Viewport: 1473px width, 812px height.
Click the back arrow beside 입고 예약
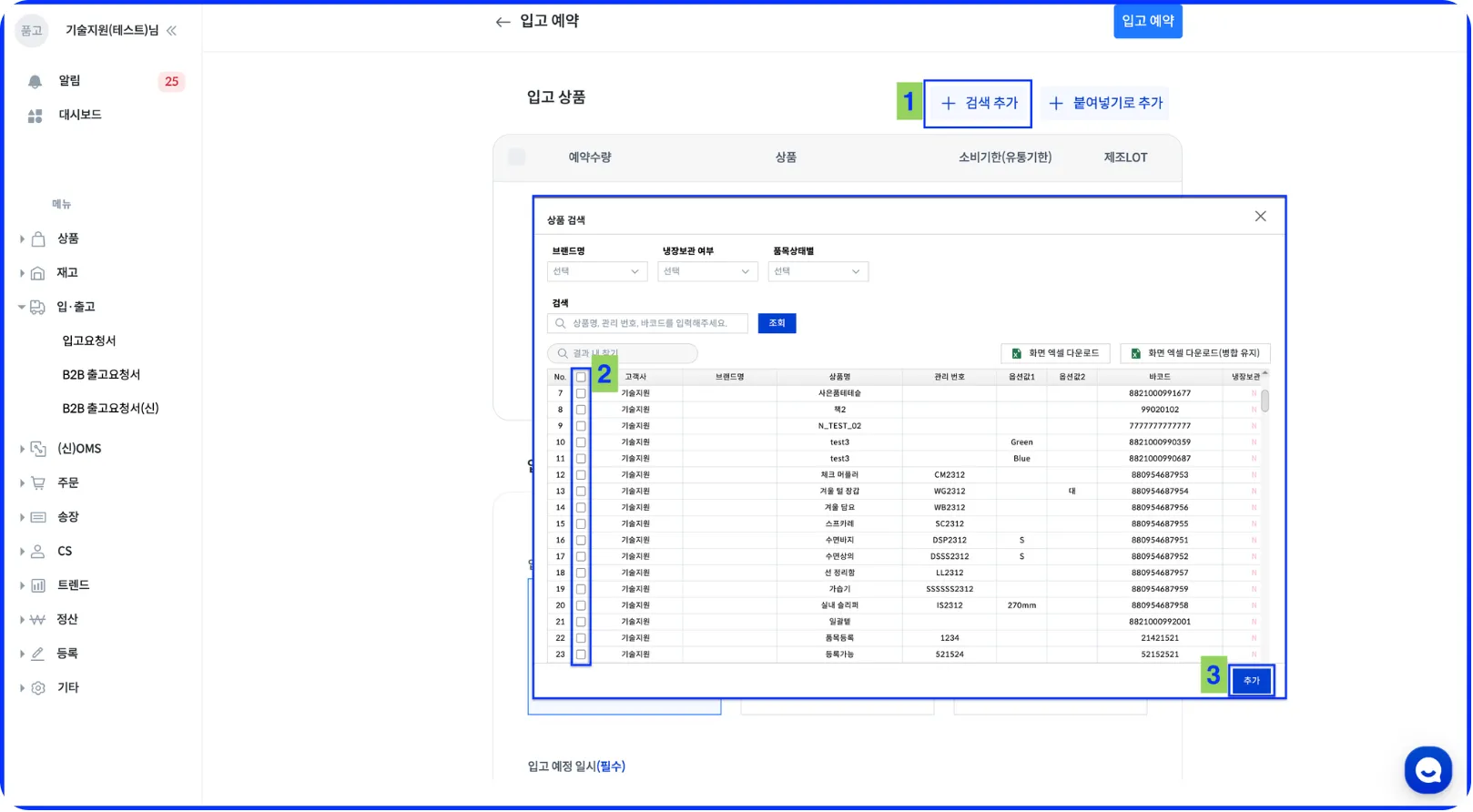pos(503,22)
